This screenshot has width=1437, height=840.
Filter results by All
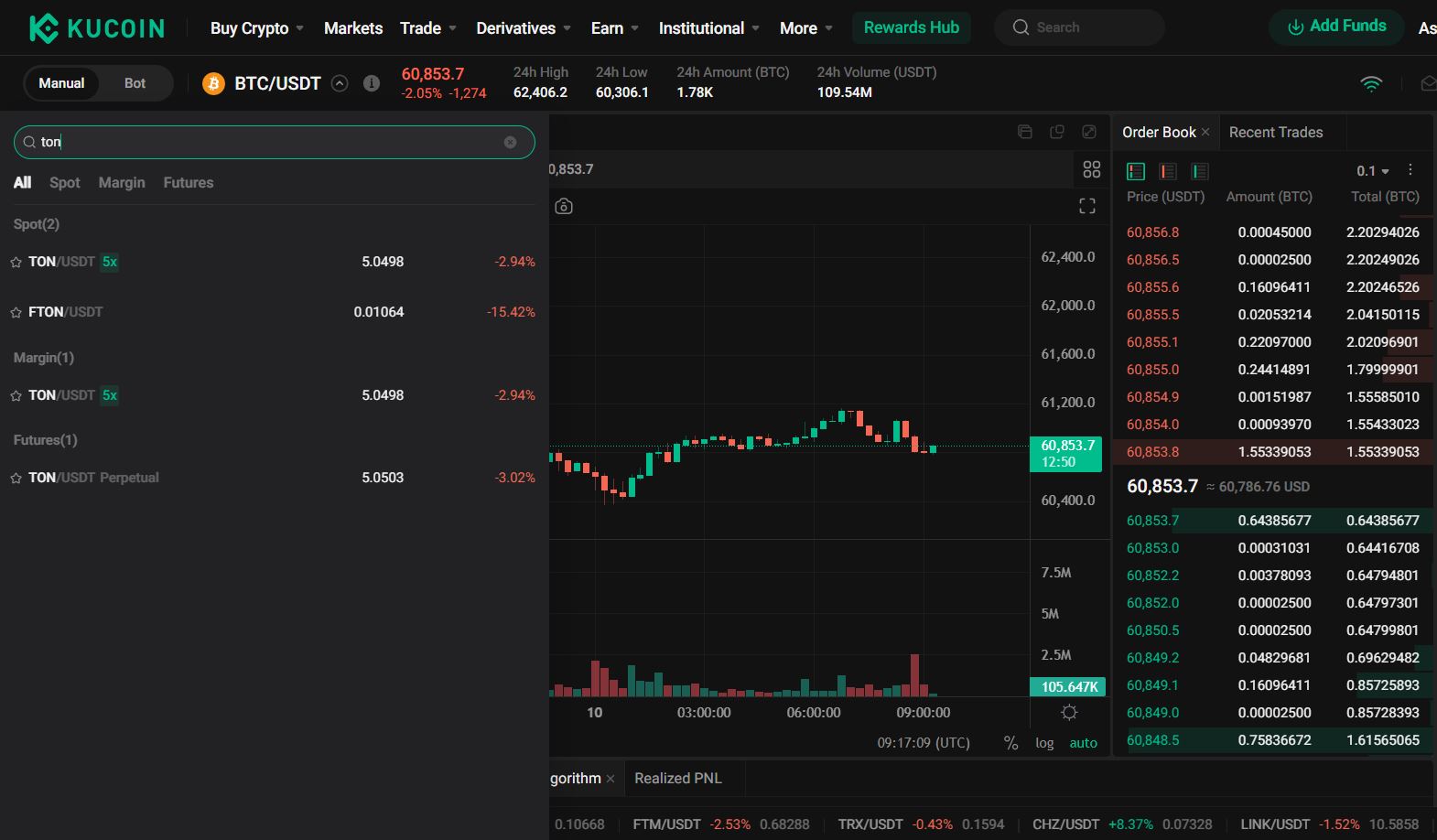click(x=22, y=183)
